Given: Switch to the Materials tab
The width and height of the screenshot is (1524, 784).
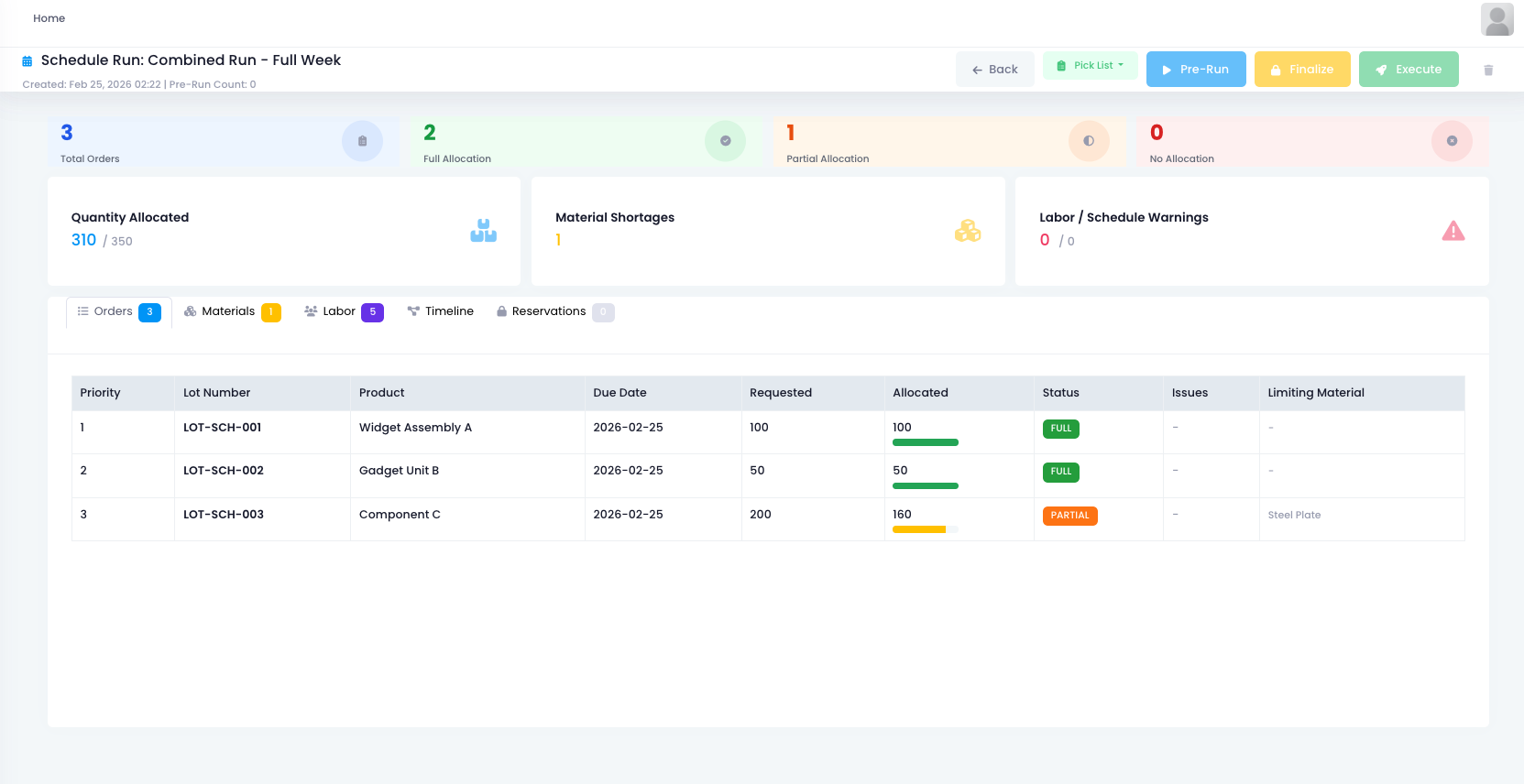Looking at the screenshot, I should pyautogui.click(x=232, y=312).
